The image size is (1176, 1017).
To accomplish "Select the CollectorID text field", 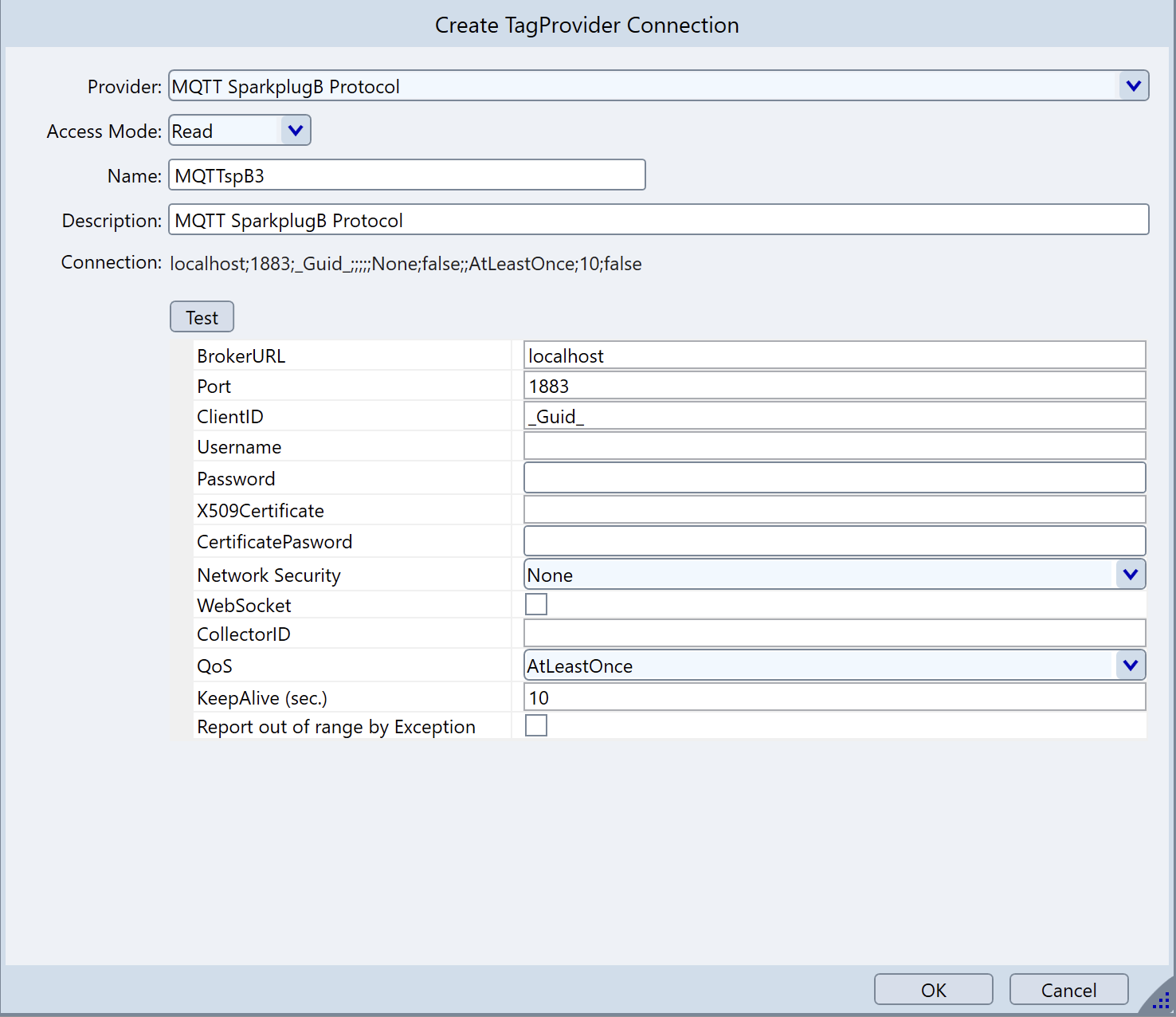I will click(834, 634).
